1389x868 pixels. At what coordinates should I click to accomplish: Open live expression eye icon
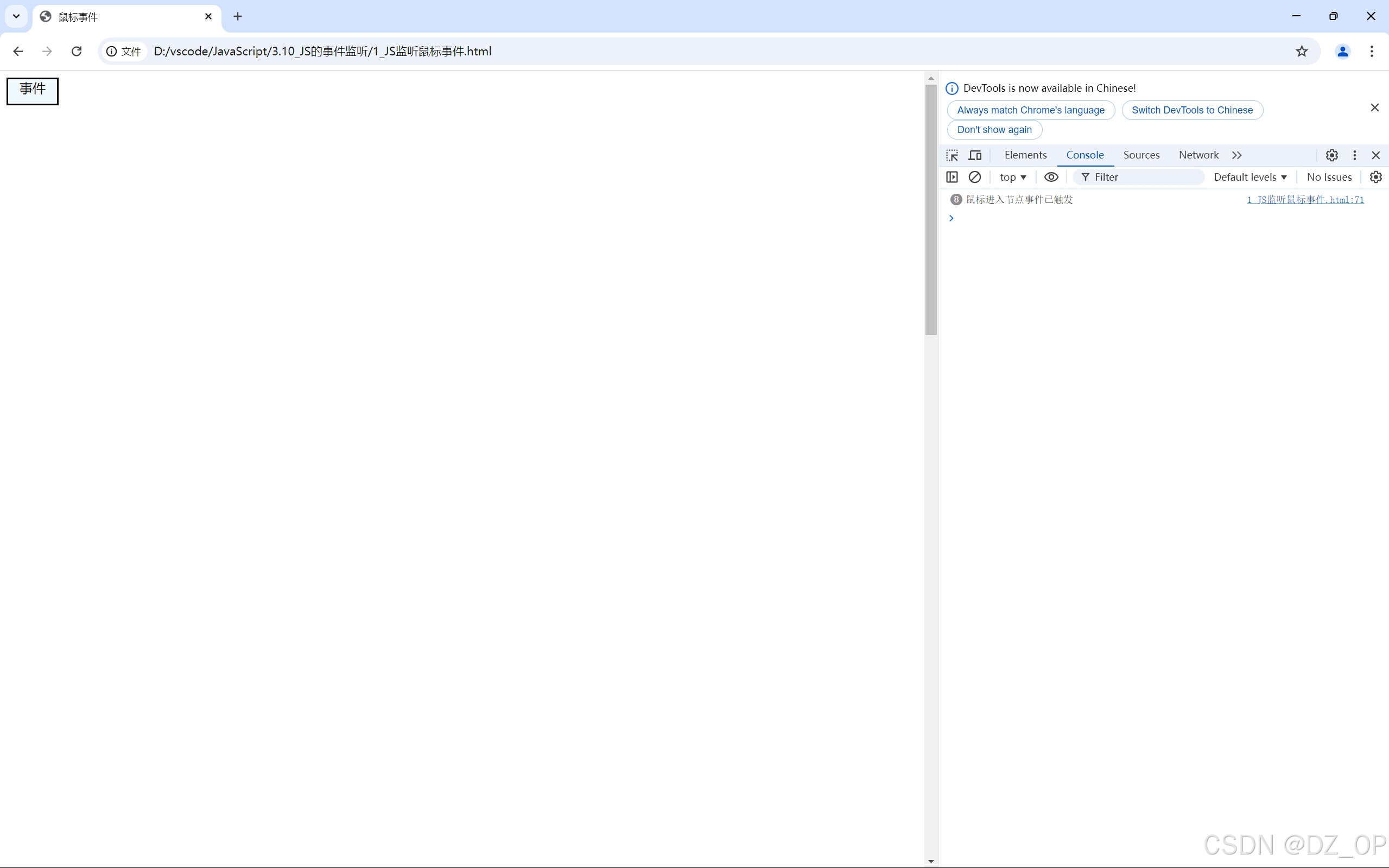1051,178
